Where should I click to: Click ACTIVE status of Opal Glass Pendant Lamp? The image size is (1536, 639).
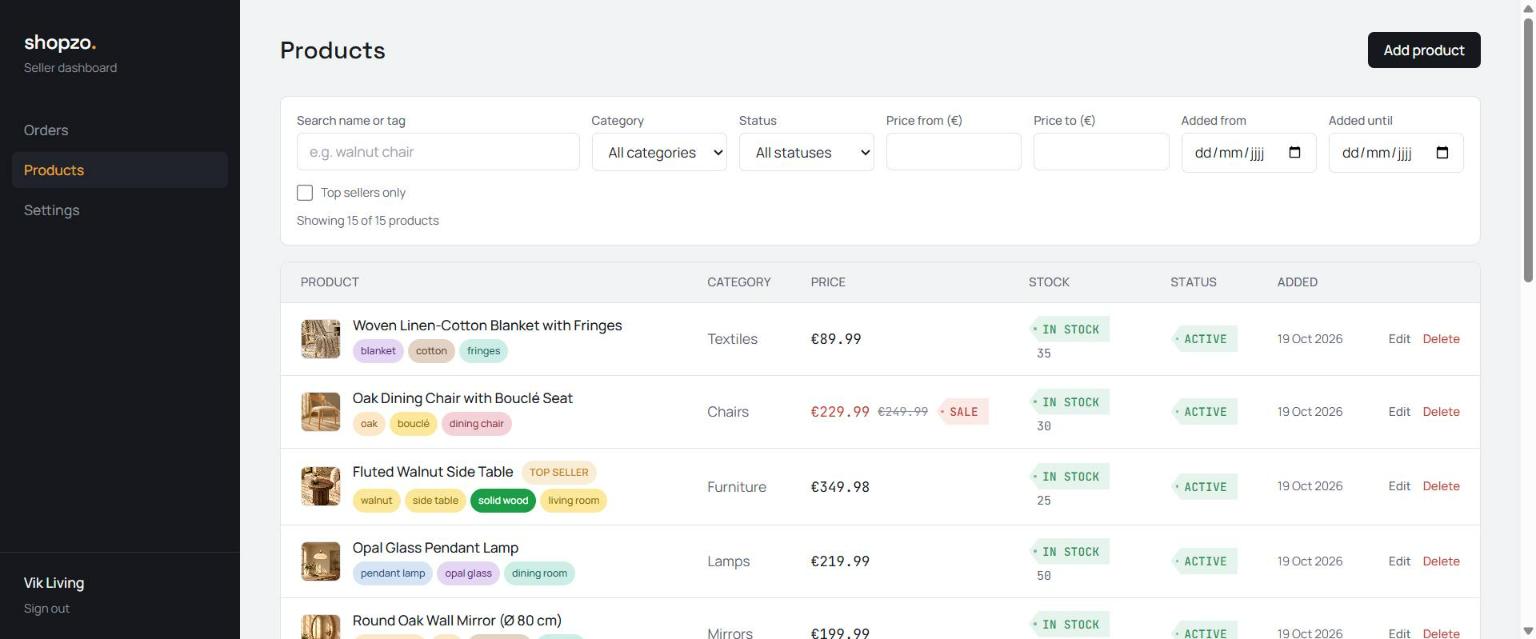[1204, 561]
